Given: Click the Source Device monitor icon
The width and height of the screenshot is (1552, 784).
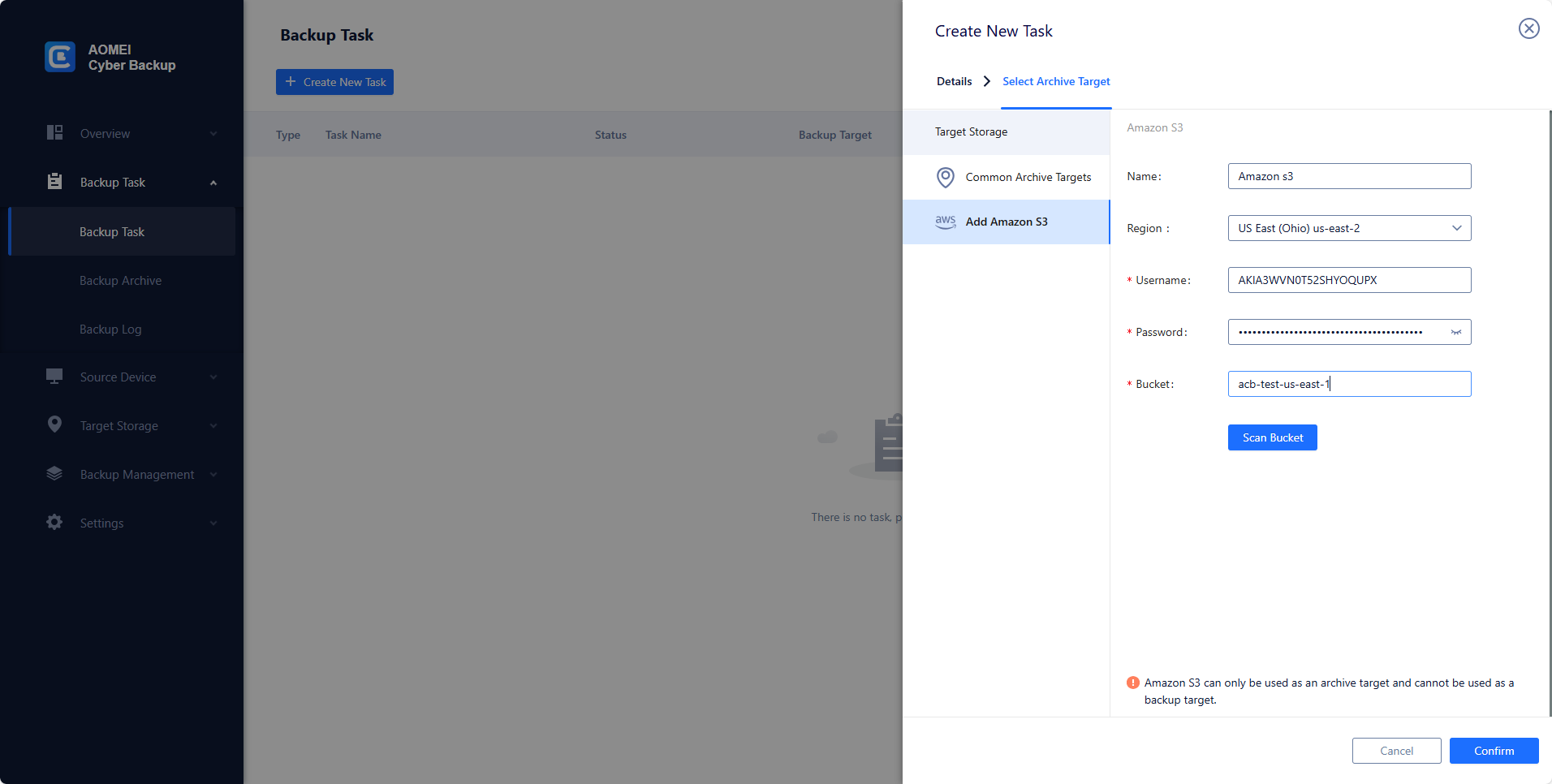Looking at the screenshot, I should tap(54, 376).
